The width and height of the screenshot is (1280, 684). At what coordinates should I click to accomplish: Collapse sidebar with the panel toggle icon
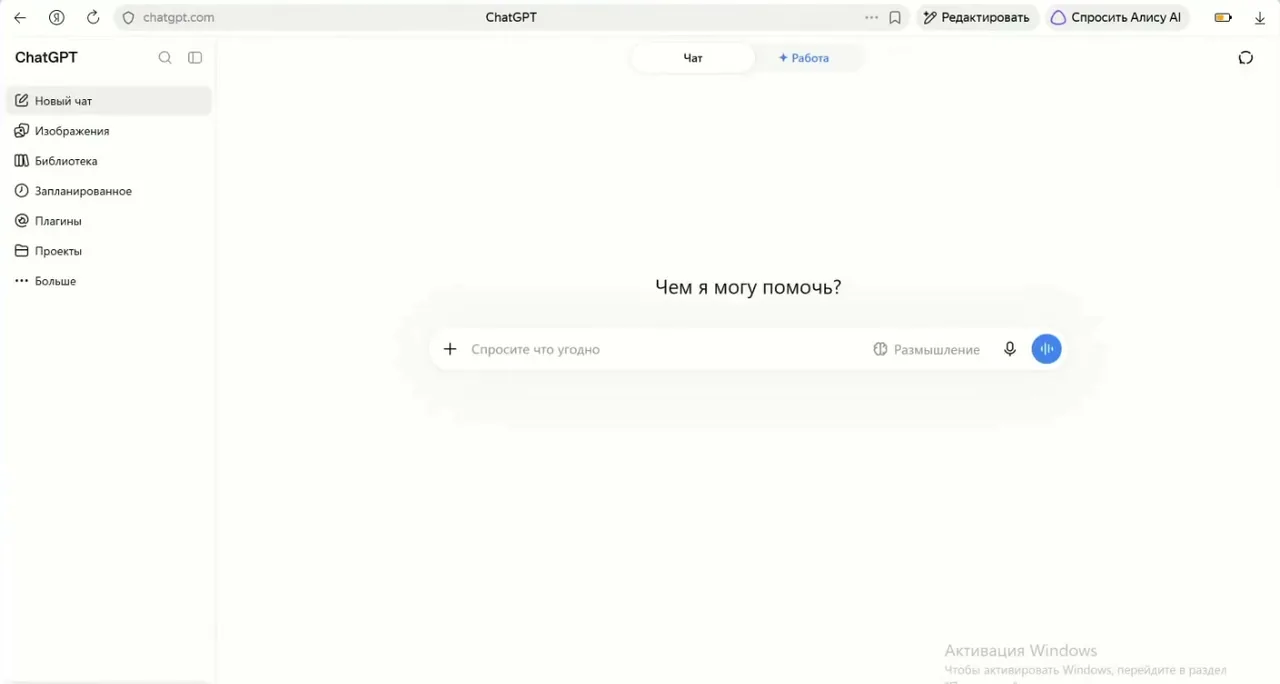pyautogui.click(x=195, y=58)
